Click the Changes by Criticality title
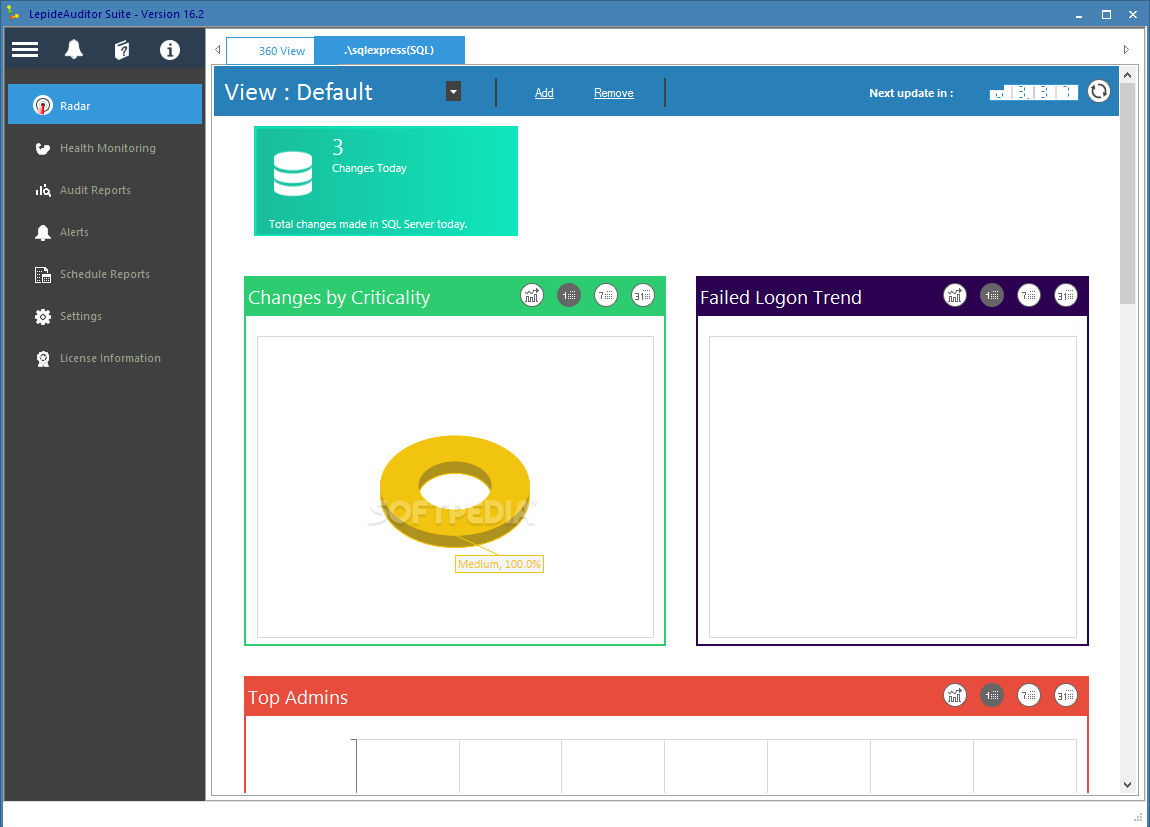 tap(339, 298)
